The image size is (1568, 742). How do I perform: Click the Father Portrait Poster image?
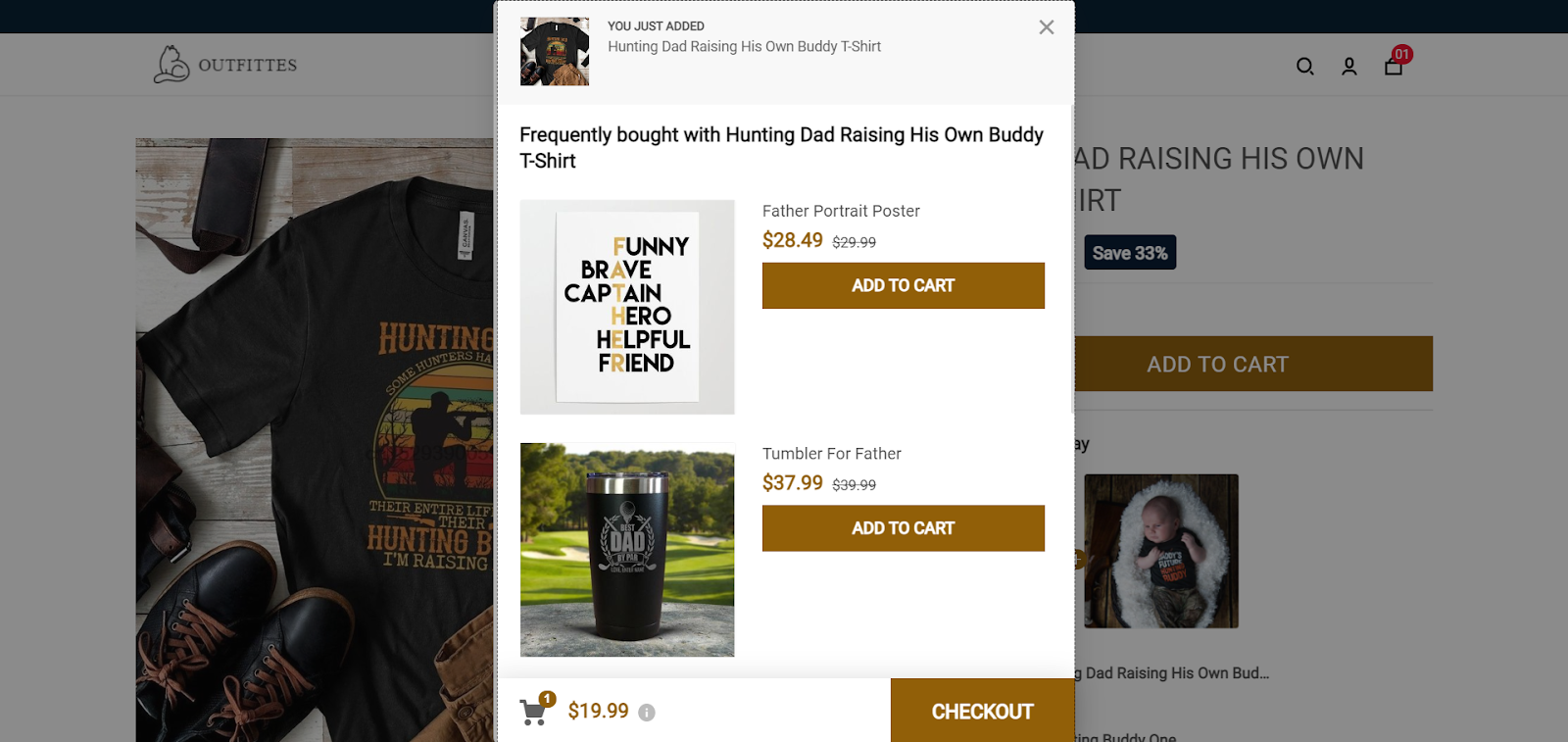pos(627,307)
